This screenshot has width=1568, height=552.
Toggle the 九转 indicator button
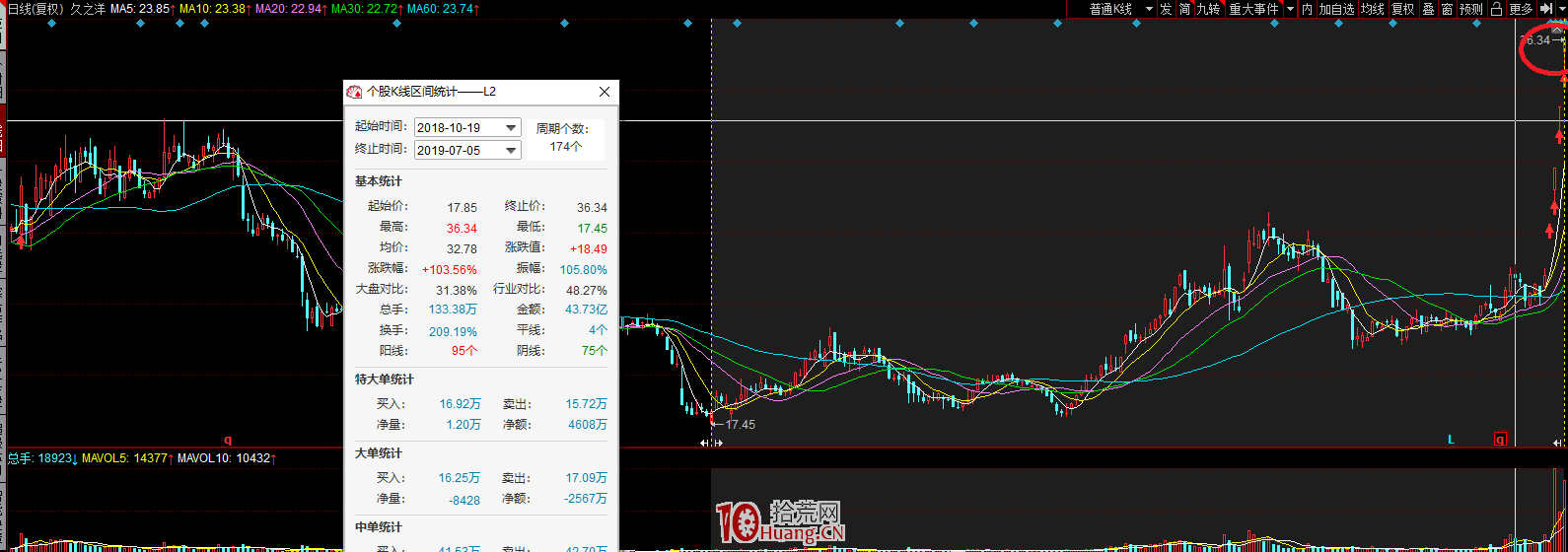(1208, 9)
